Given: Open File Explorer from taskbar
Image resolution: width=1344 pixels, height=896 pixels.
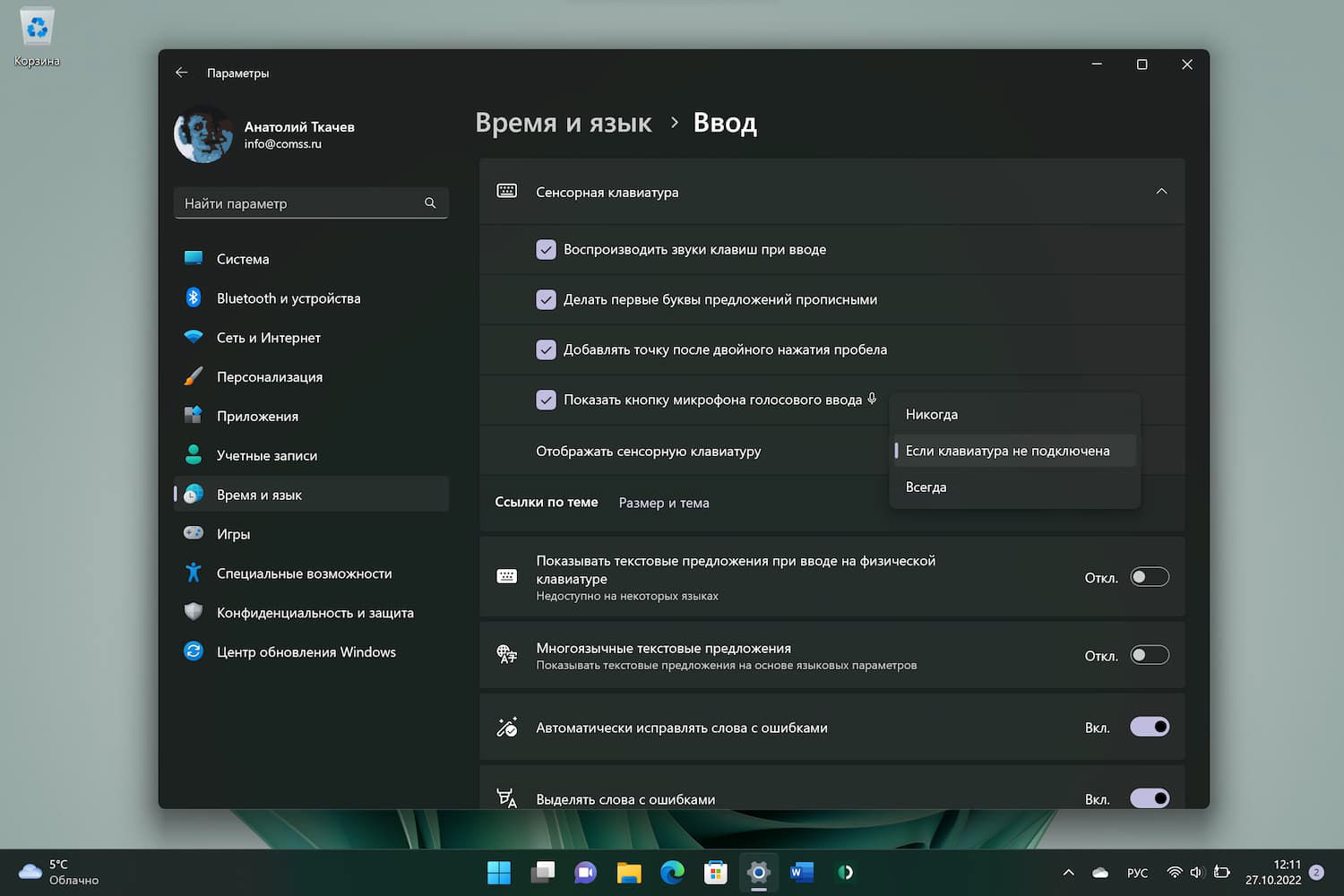Looking at the screenshot, I should click(x=629, y=872).
